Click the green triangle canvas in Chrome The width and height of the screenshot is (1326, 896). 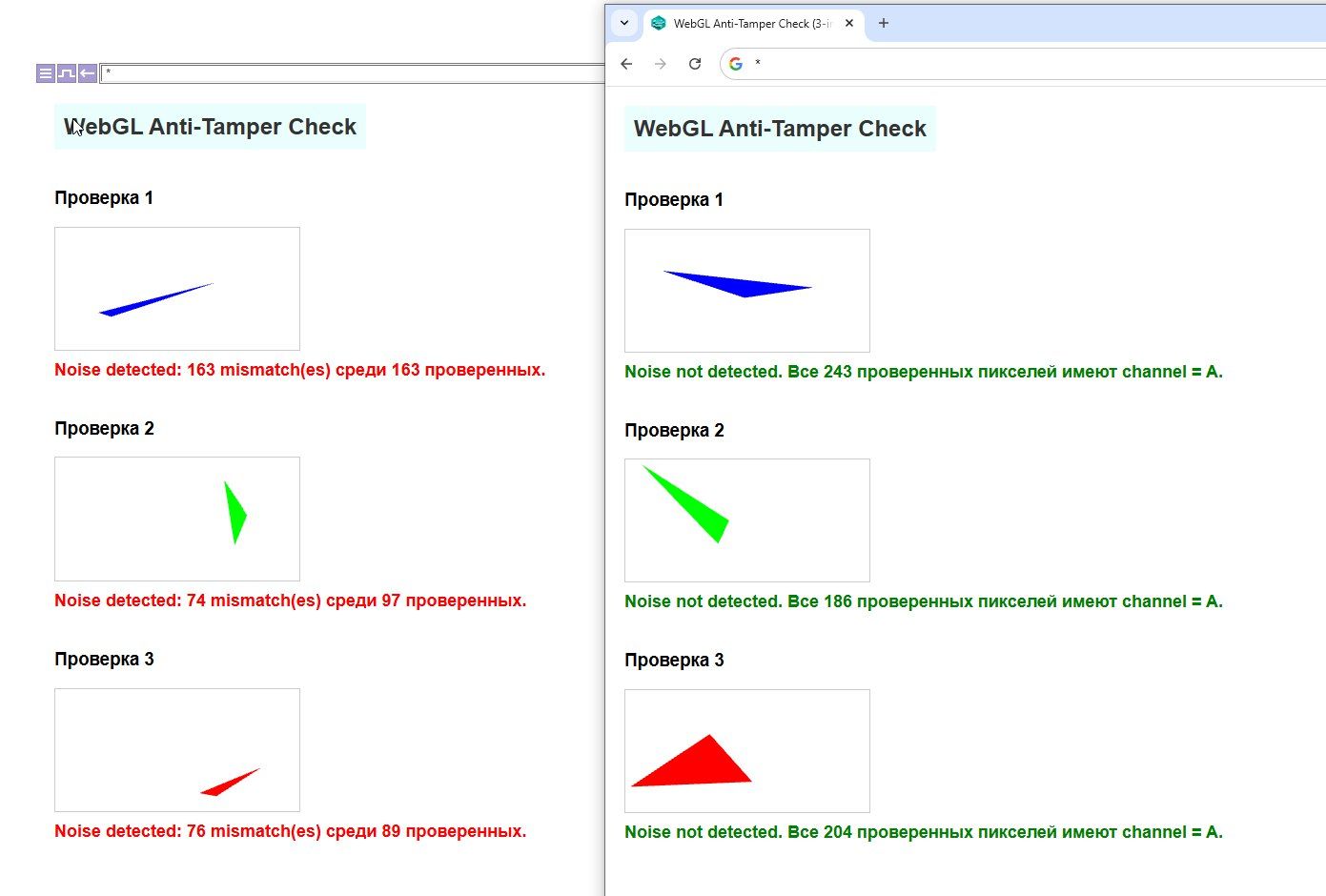(746, 519)
